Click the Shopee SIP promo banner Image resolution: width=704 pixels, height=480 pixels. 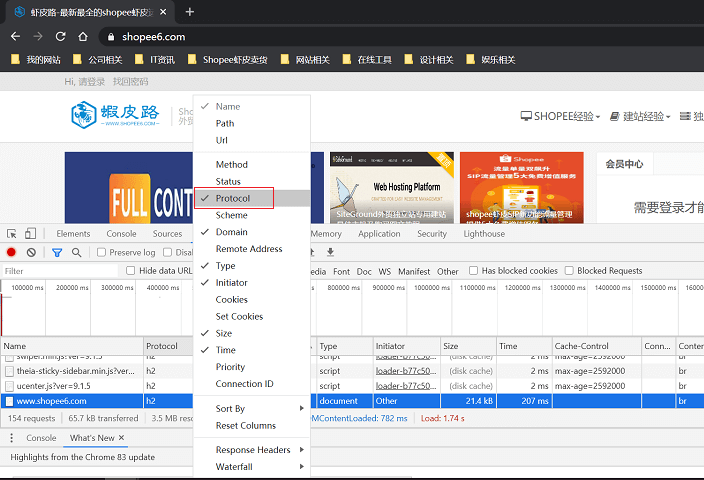point(522,188)
